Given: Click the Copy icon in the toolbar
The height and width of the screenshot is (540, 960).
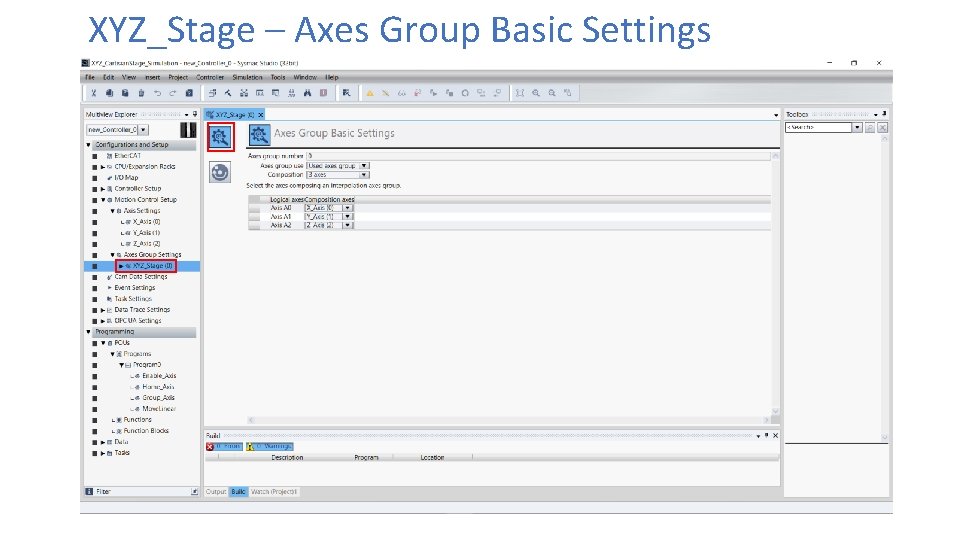Looking at the screenshot, I should pos(110,93).
